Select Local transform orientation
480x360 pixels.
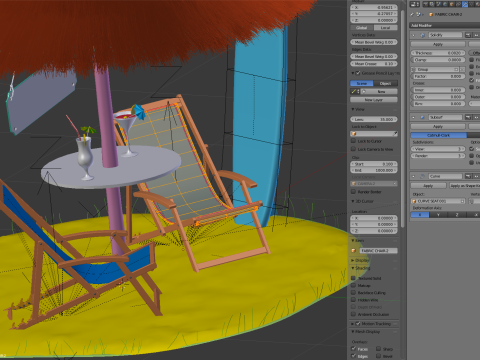tap(386, 28)
